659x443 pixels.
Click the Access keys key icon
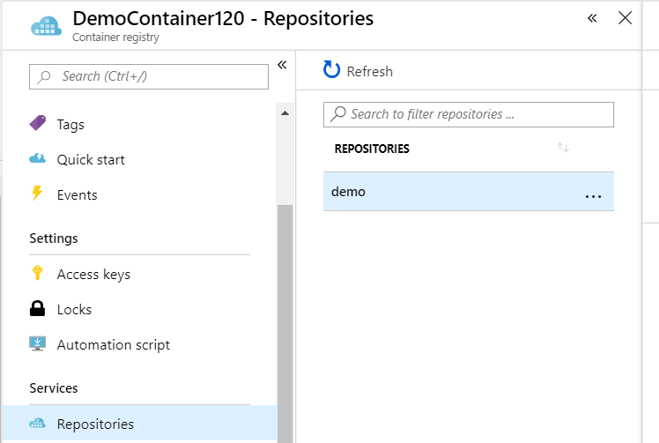(x=37, y=272)
